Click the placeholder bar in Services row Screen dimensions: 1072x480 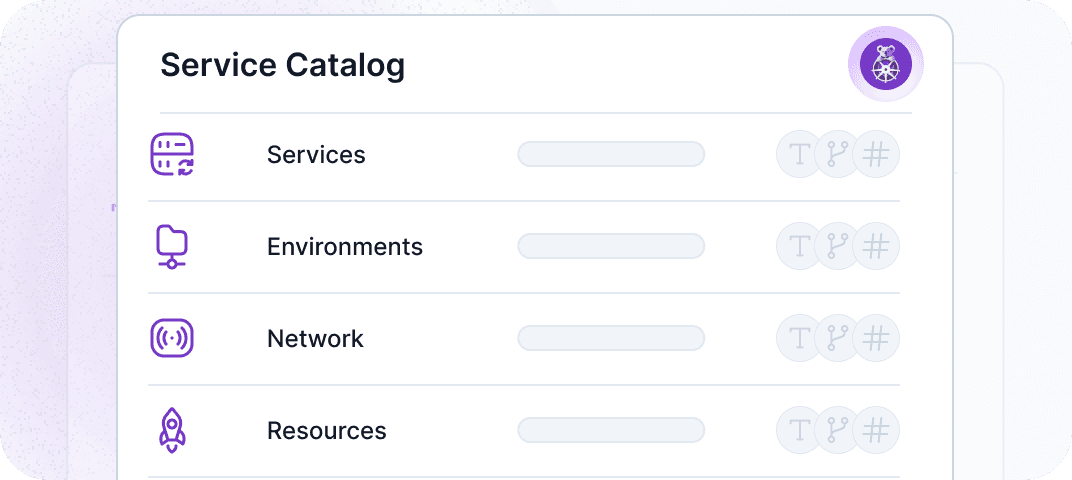(x=611, y=154)
